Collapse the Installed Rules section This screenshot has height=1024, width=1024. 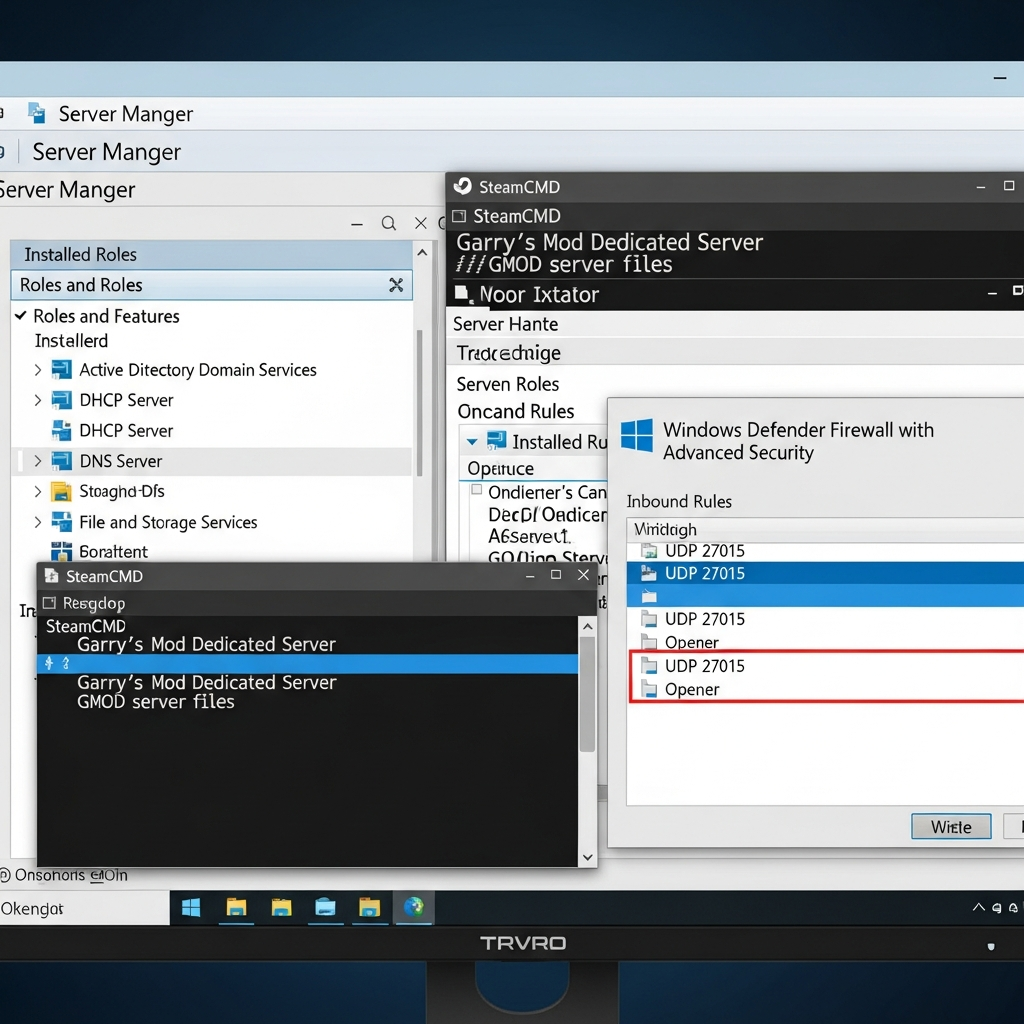tap(471, 441)
